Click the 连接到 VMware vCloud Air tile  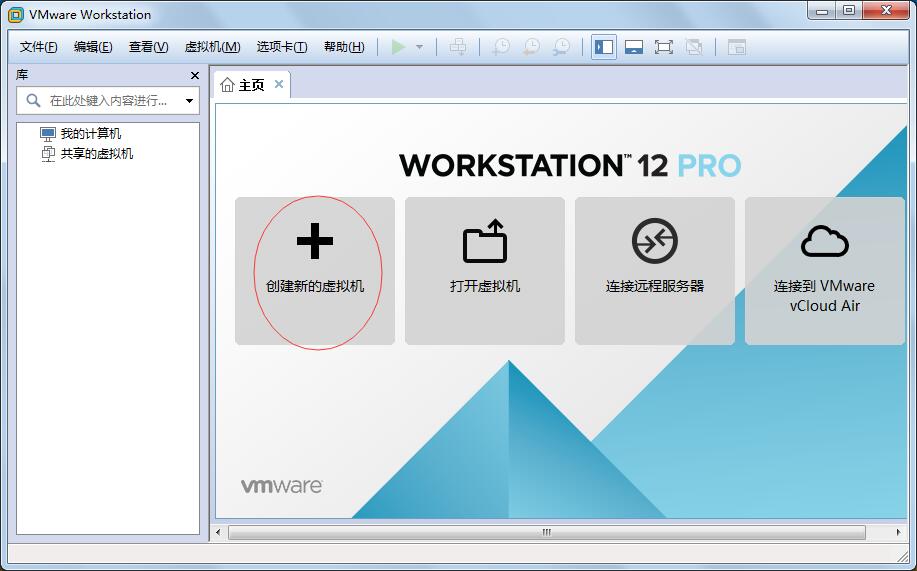825,271
